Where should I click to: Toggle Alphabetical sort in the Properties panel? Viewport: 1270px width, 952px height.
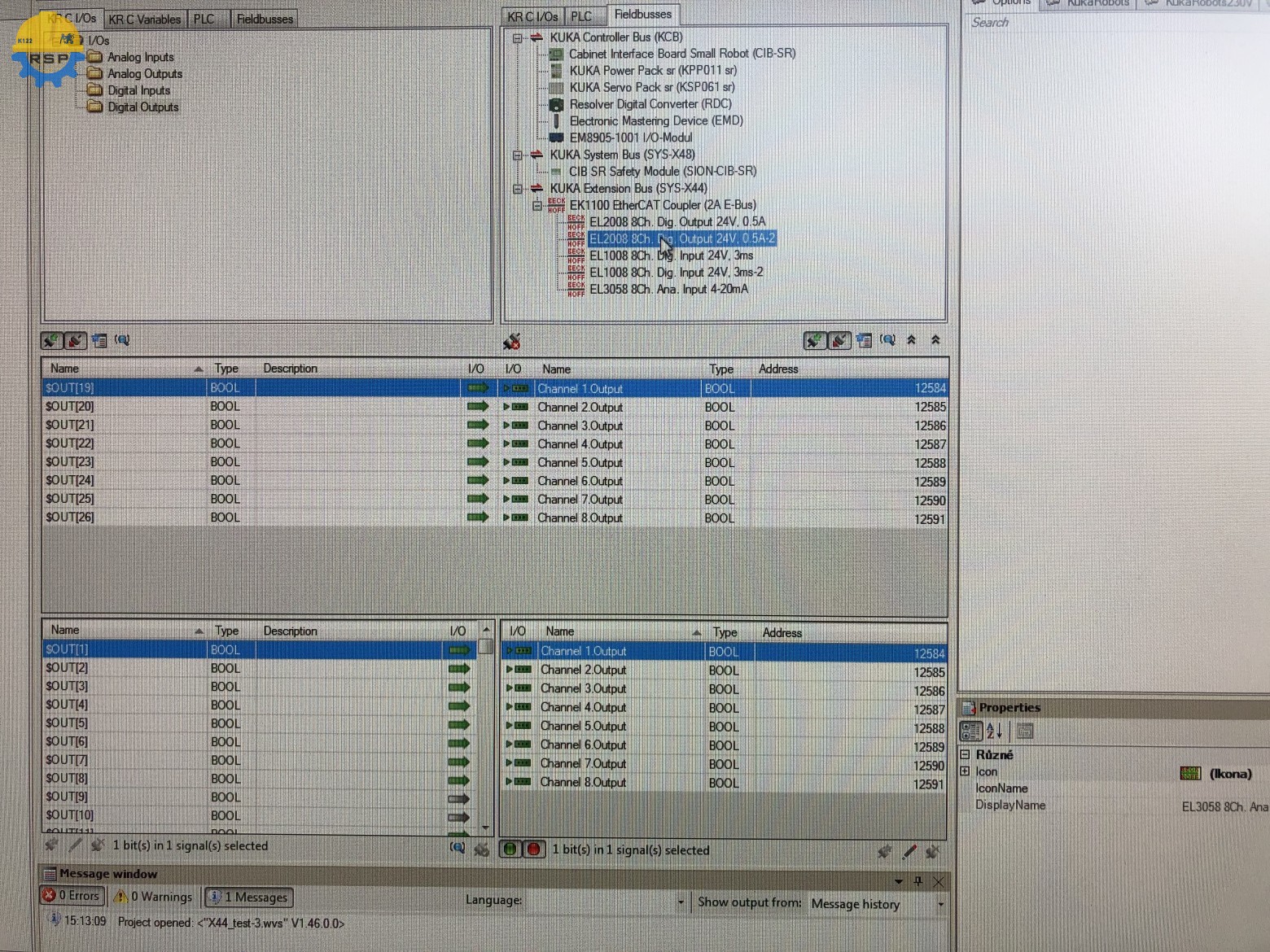994,731
